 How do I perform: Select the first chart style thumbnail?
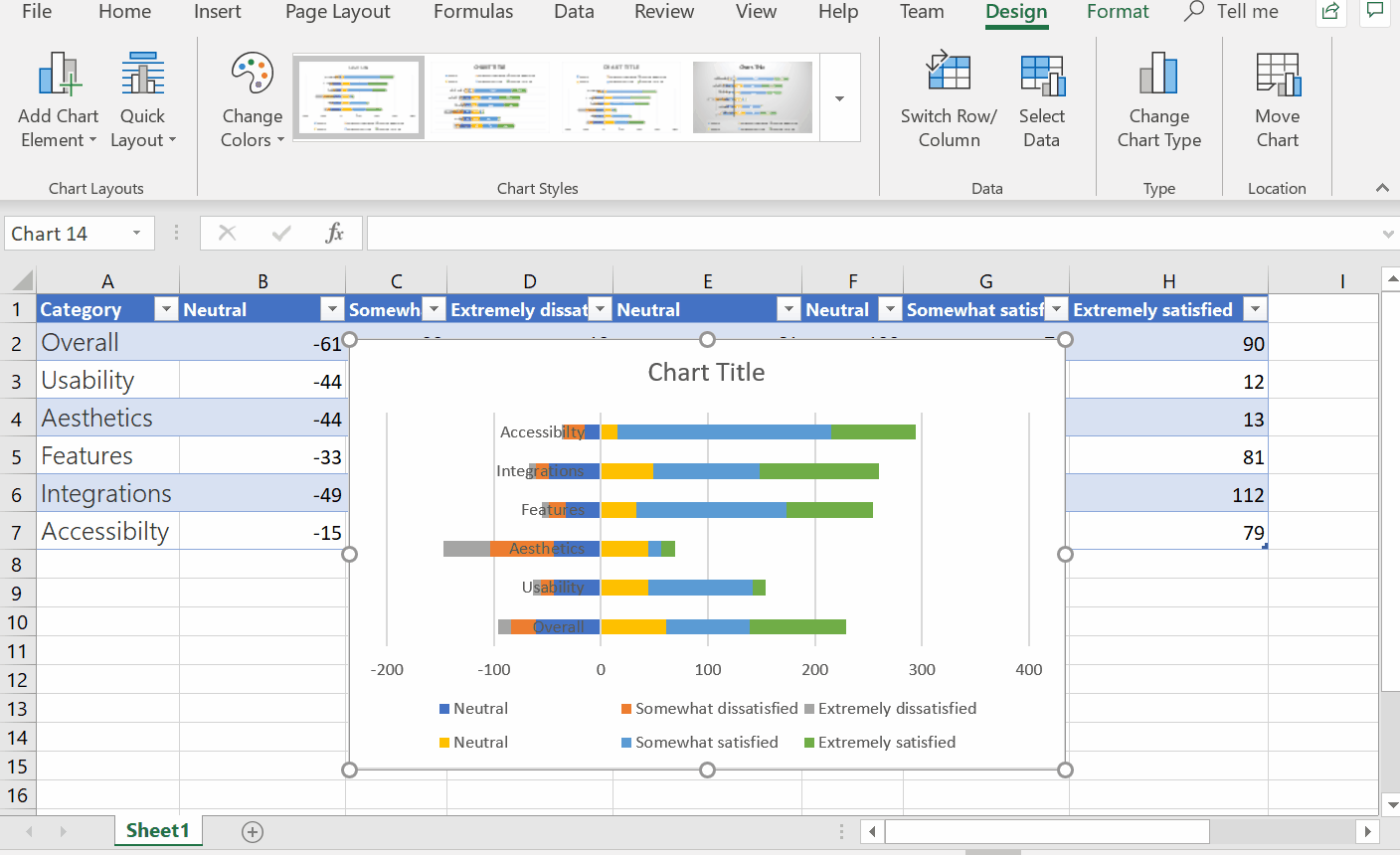point(359,96)
